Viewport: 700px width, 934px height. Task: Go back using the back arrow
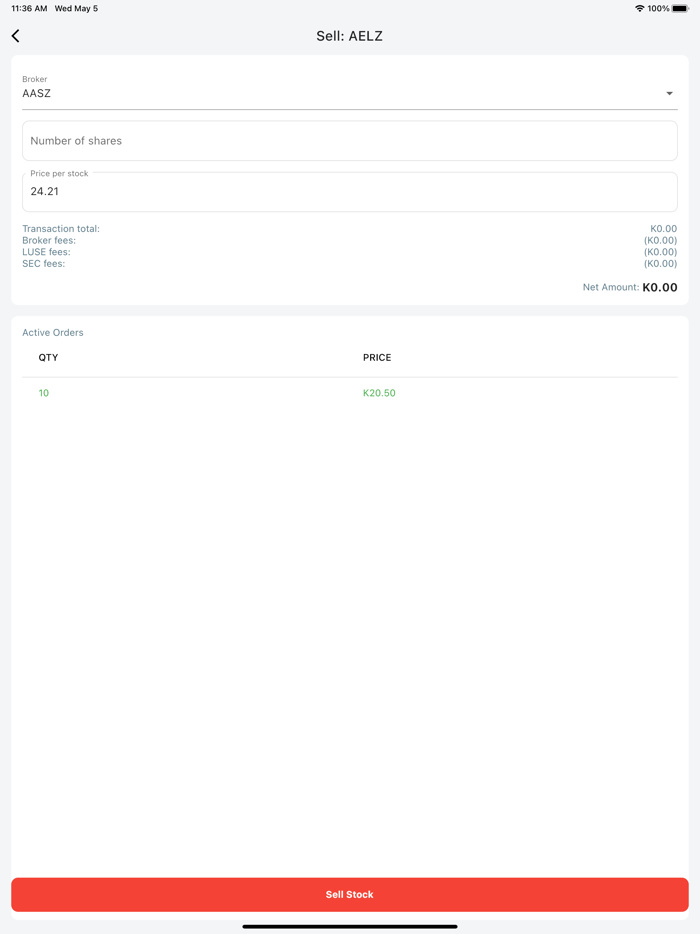(x=15, y=36)
